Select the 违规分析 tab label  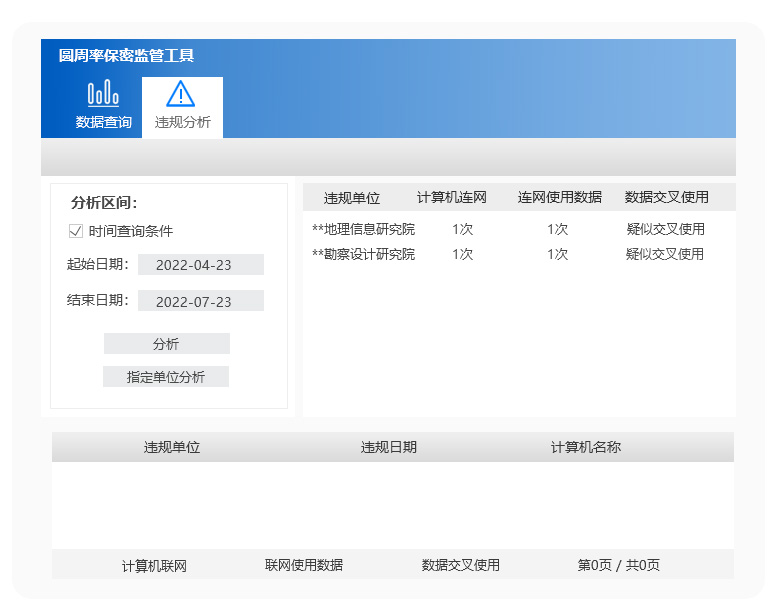pos(182,122)
